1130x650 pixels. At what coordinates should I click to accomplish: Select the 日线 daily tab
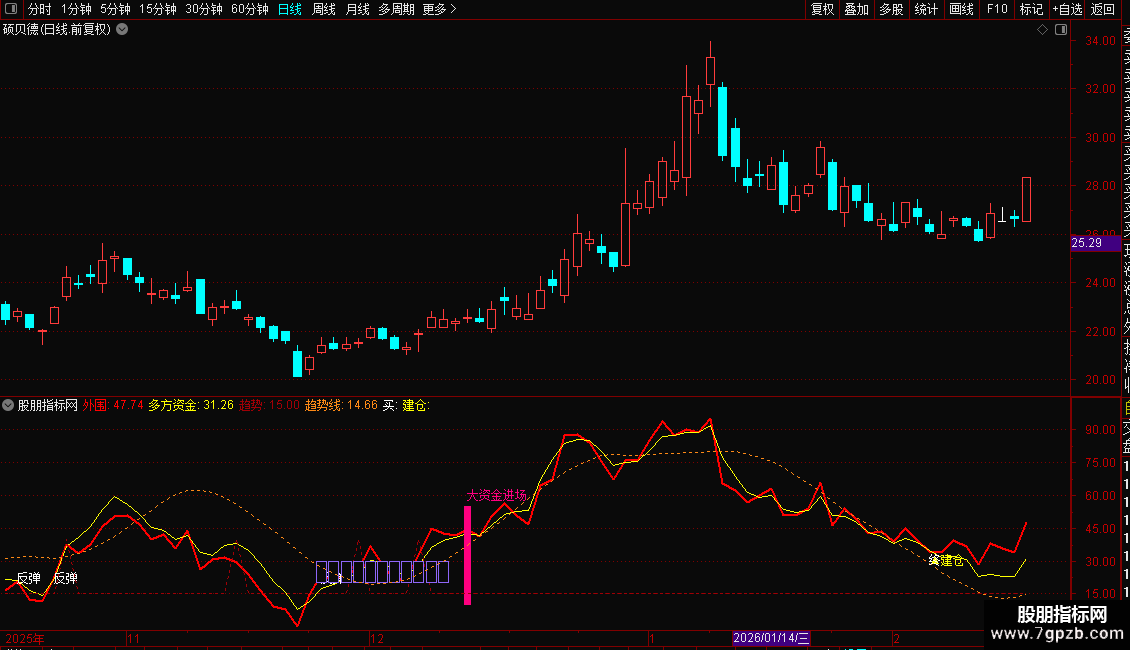290,9
